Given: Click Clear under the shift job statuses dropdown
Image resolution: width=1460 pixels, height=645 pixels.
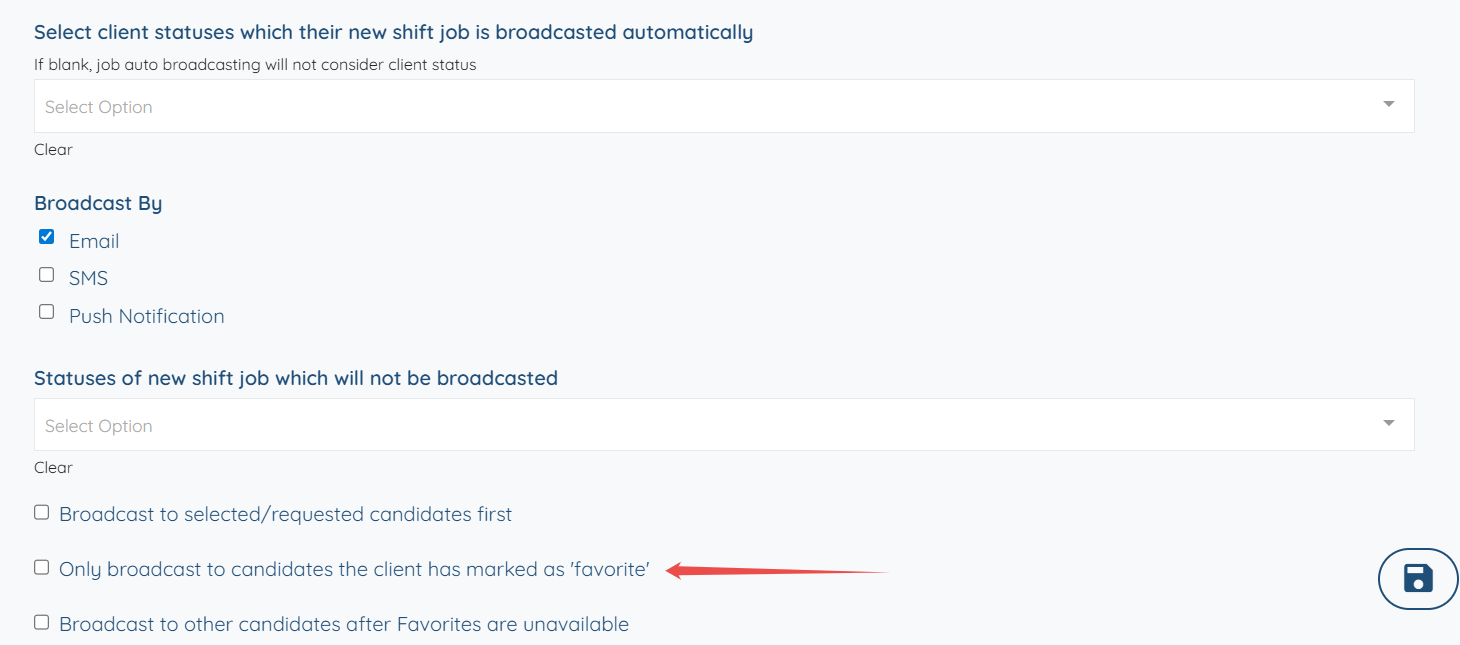Looking at the screenshot, I should pyautogui.click(x=53, y=467).
